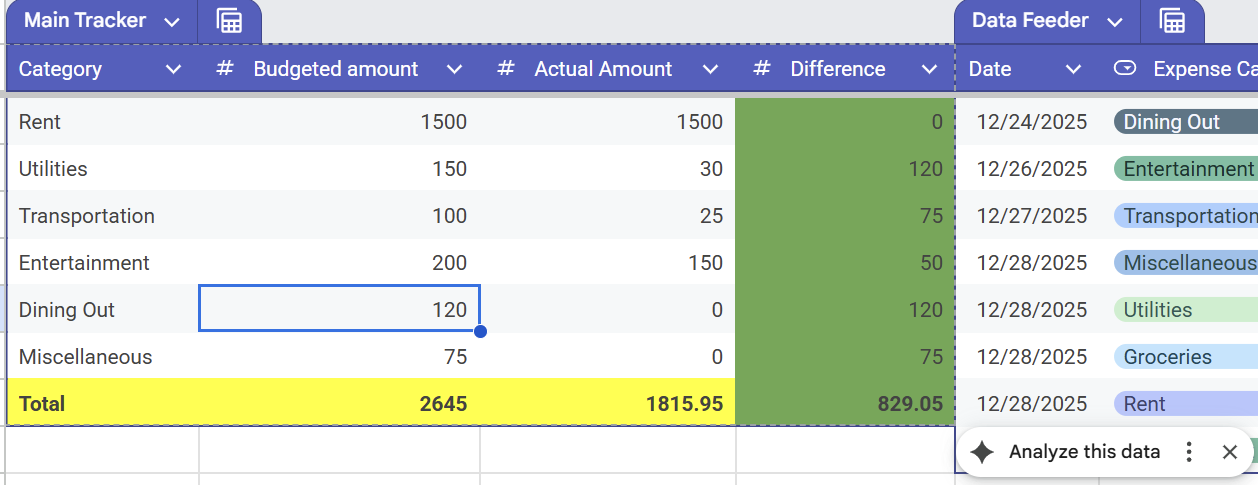The height and width of the screenshot is (485, 1258).
Task: Select the Utilities expense chip
Action: click(x=1185, y=310)
